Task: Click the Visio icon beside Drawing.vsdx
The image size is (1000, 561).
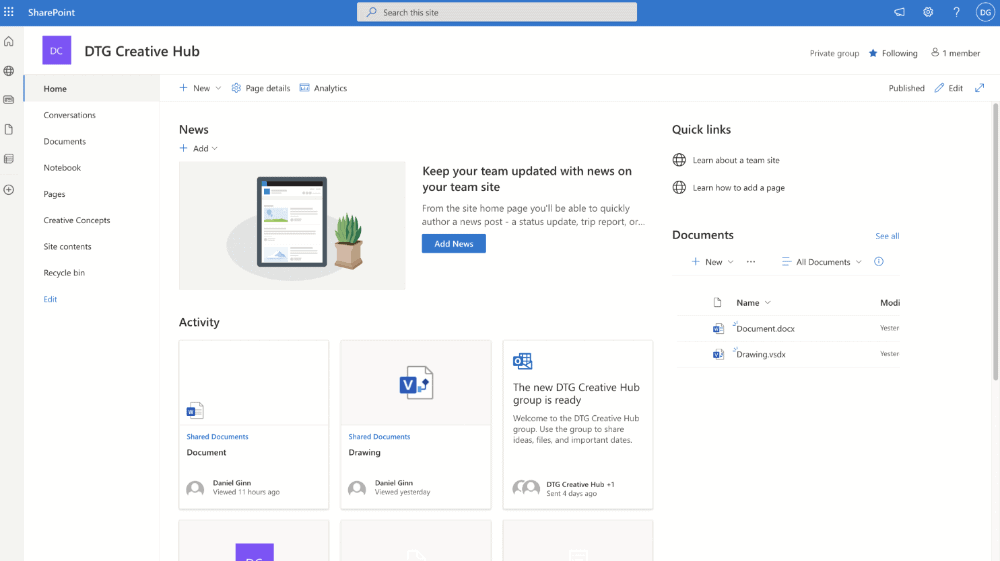Action: (x=718, y=354)
